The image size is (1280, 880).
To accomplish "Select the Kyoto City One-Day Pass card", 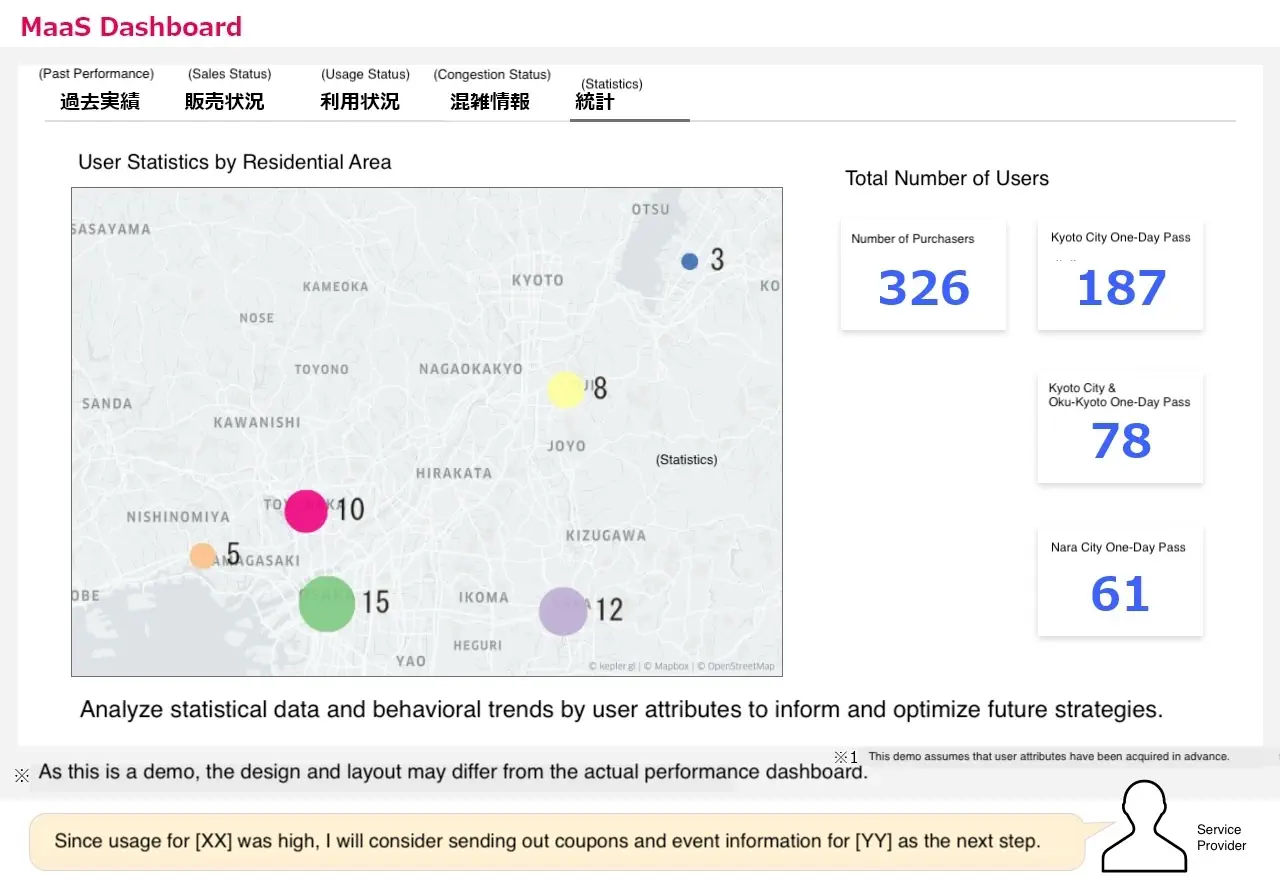I will click(1120, 275).
